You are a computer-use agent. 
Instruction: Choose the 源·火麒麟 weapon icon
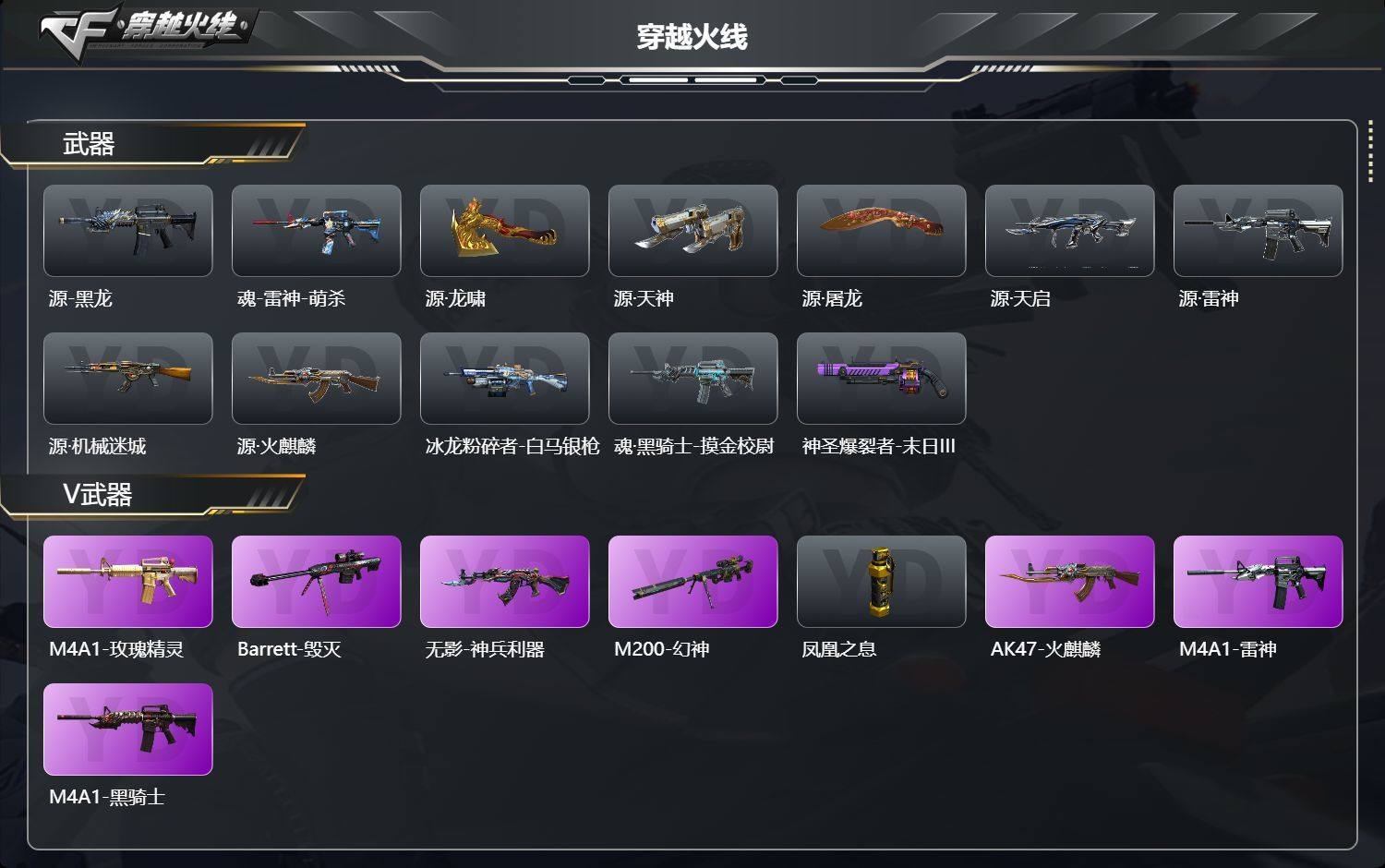tap(317, 379)
